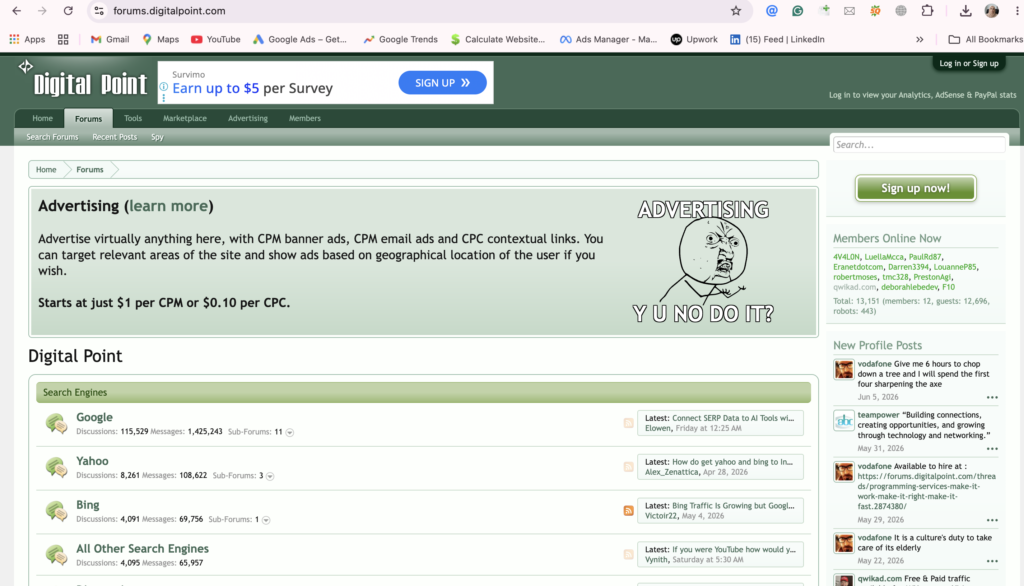
Task: Open options dots on vodafone May 29 post
Action: pyautogui.click(x=992, y=520)
